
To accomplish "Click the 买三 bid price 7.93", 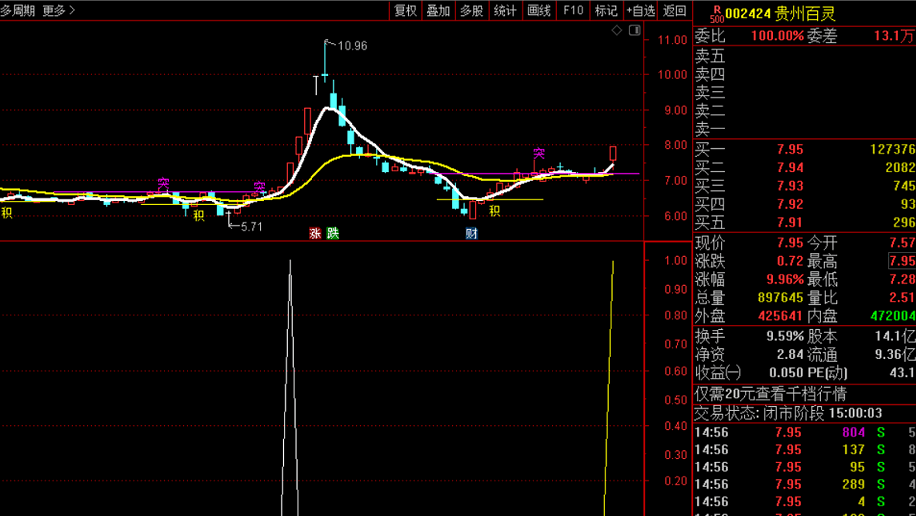I will (790, 186).
